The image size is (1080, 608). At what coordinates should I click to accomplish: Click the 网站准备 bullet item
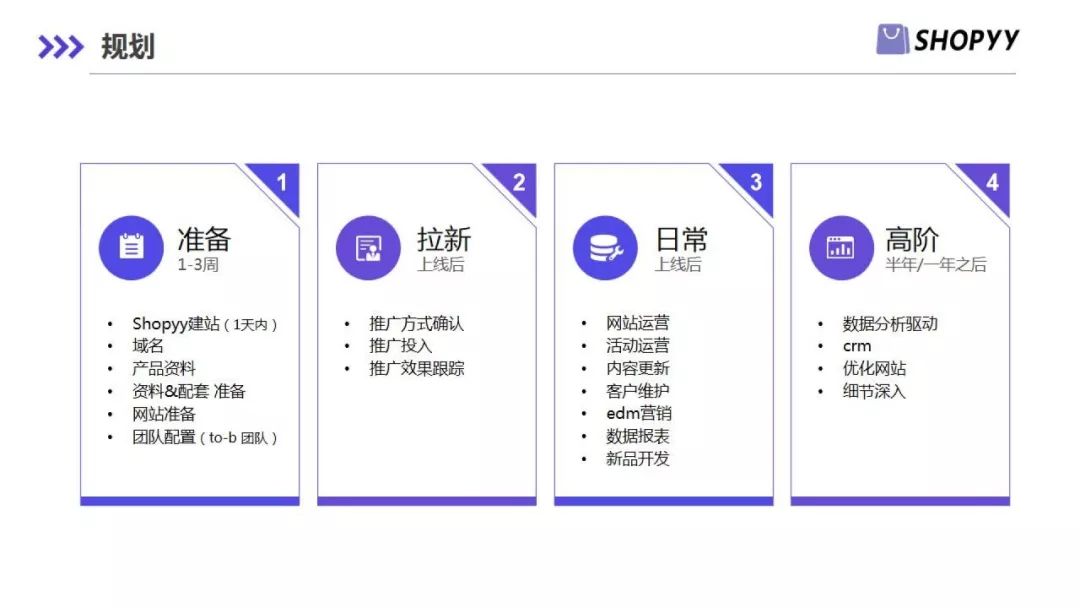[164, 414]
